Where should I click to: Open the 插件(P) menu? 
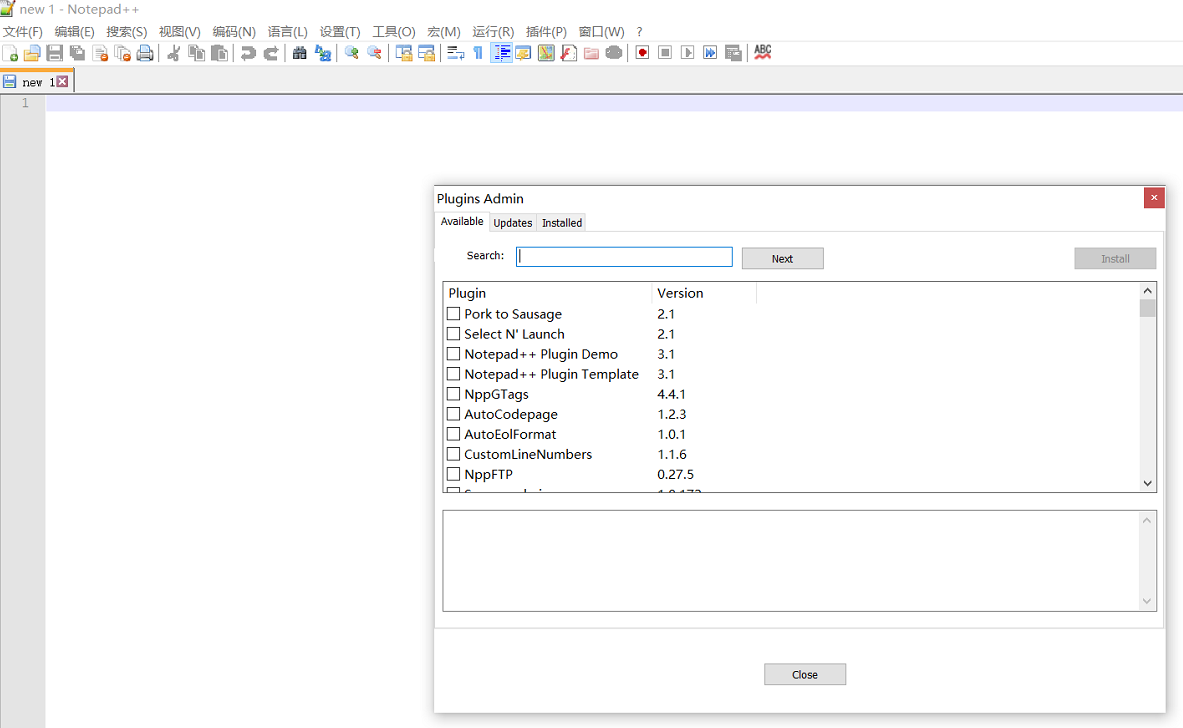(546, 32)
